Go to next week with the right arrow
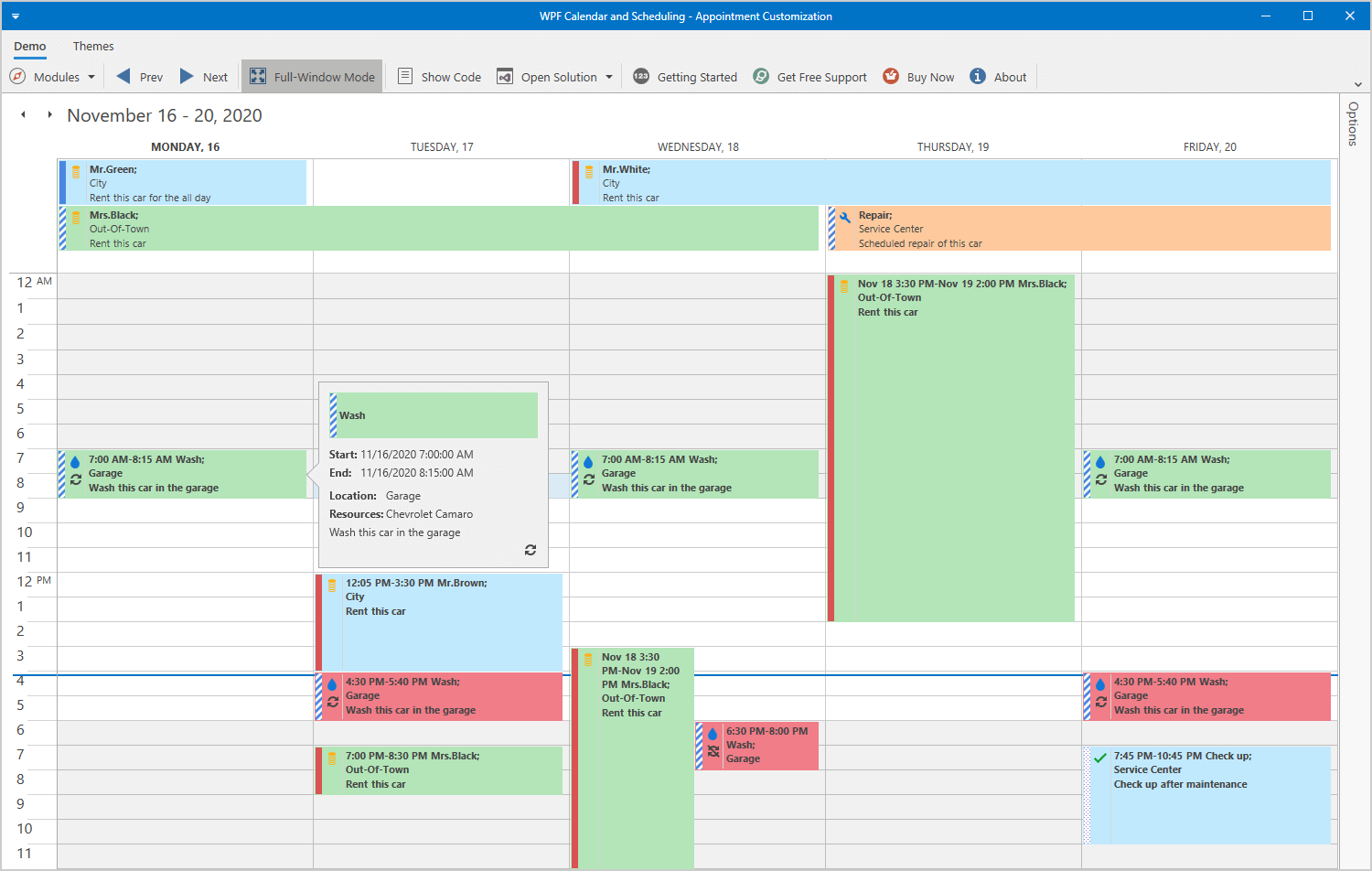Image resolution: width=1372 pixels, height=871 pixels. pos(49,115)
